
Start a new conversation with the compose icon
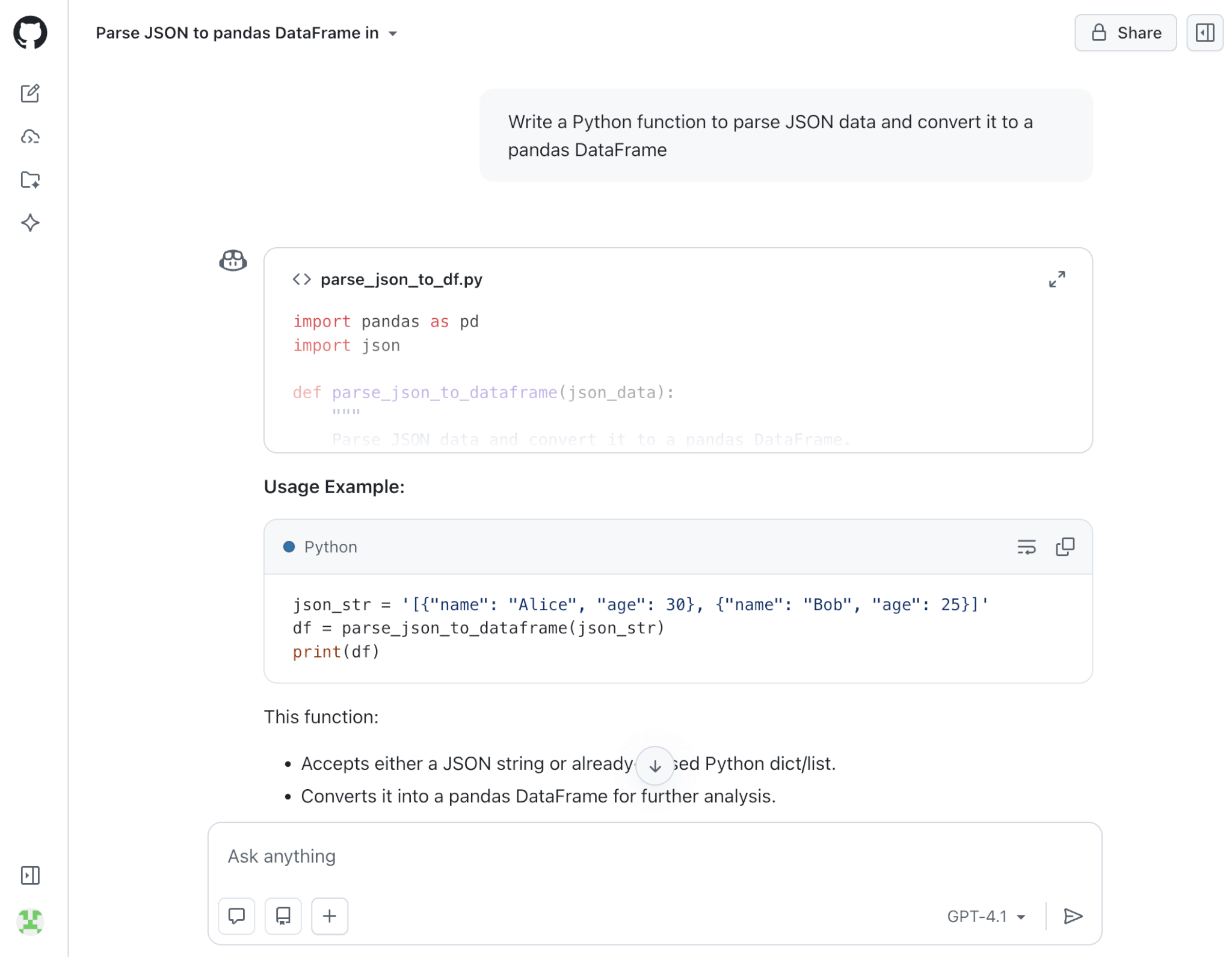(x=30, y=94)
